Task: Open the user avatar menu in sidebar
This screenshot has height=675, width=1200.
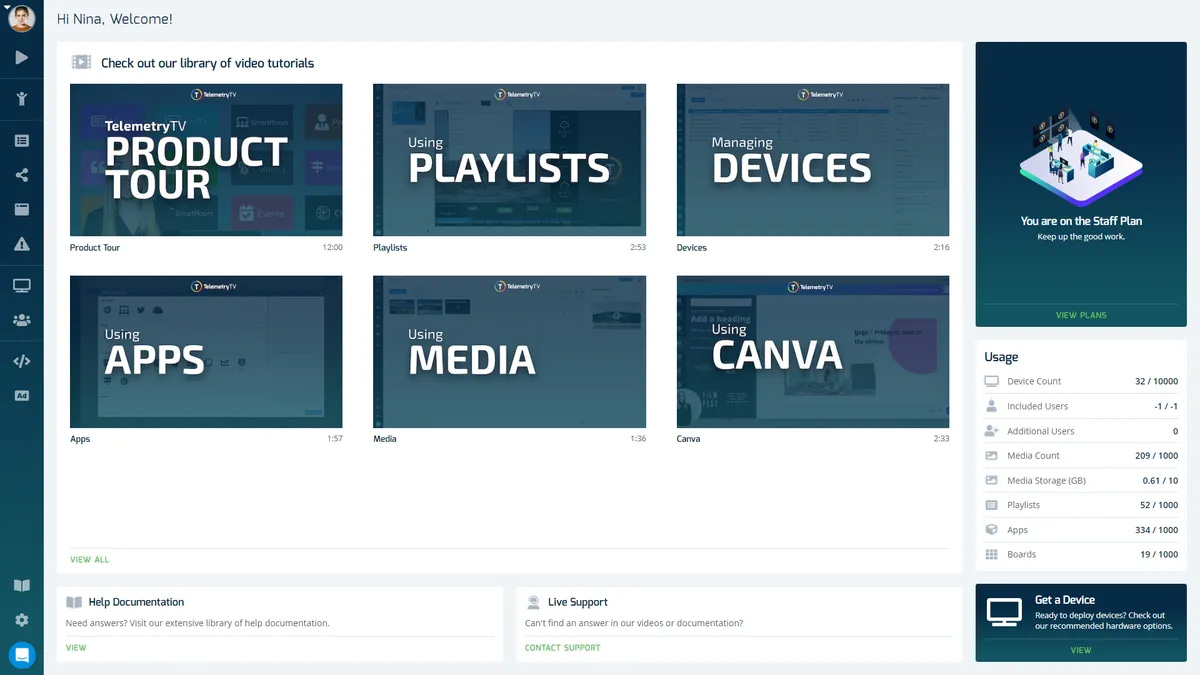Action: [x=21, y=18]
